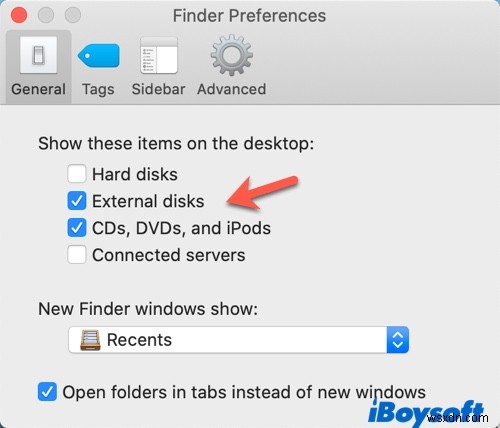Viewport: 500px width, 428px height.
Task: Click the Recents drawer icon in popup
Action: (x=90, y=340)
